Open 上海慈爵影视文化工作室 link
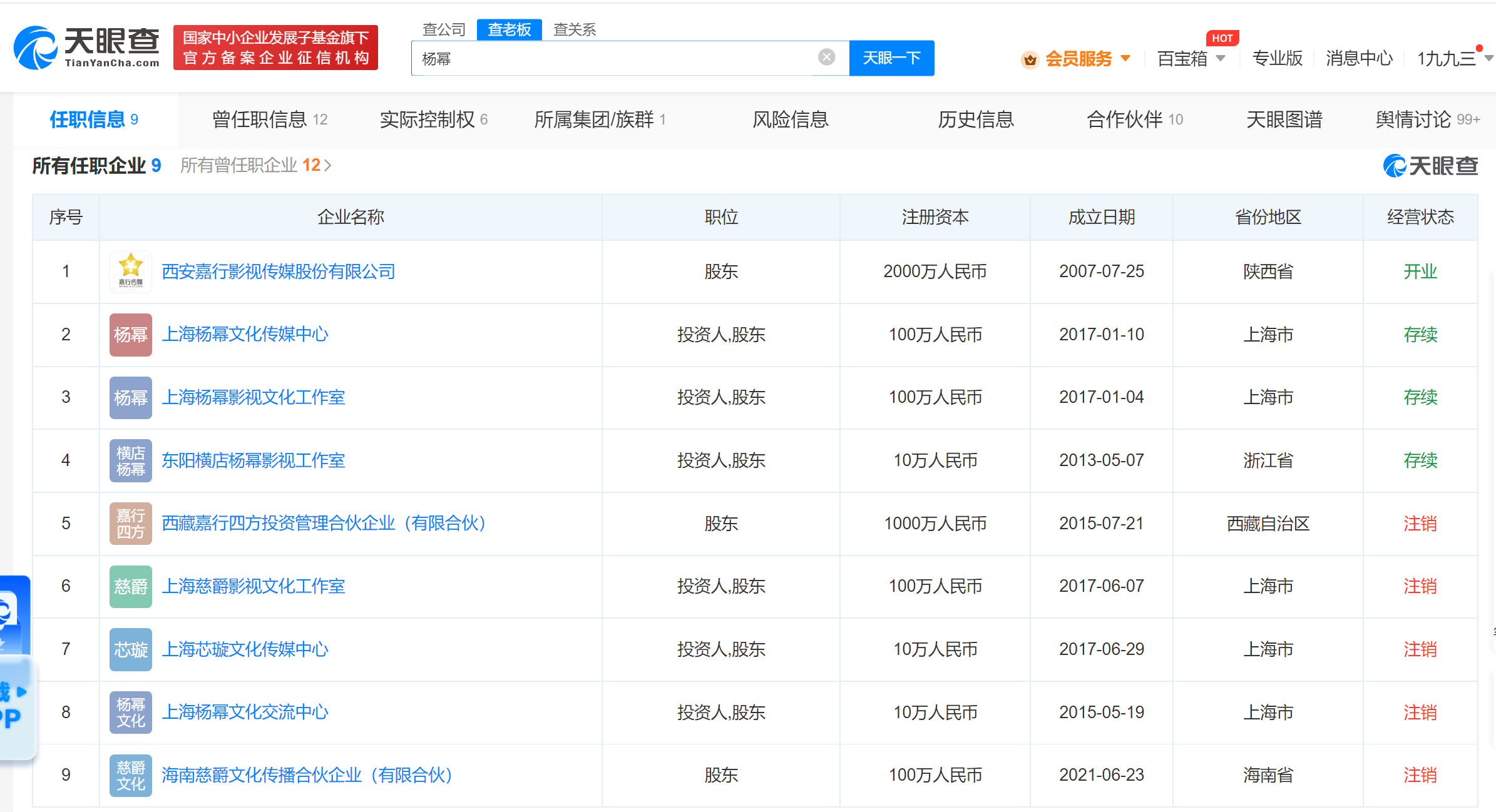Image resolution: width=1496 pixels, height=812 pixels. 254,586
